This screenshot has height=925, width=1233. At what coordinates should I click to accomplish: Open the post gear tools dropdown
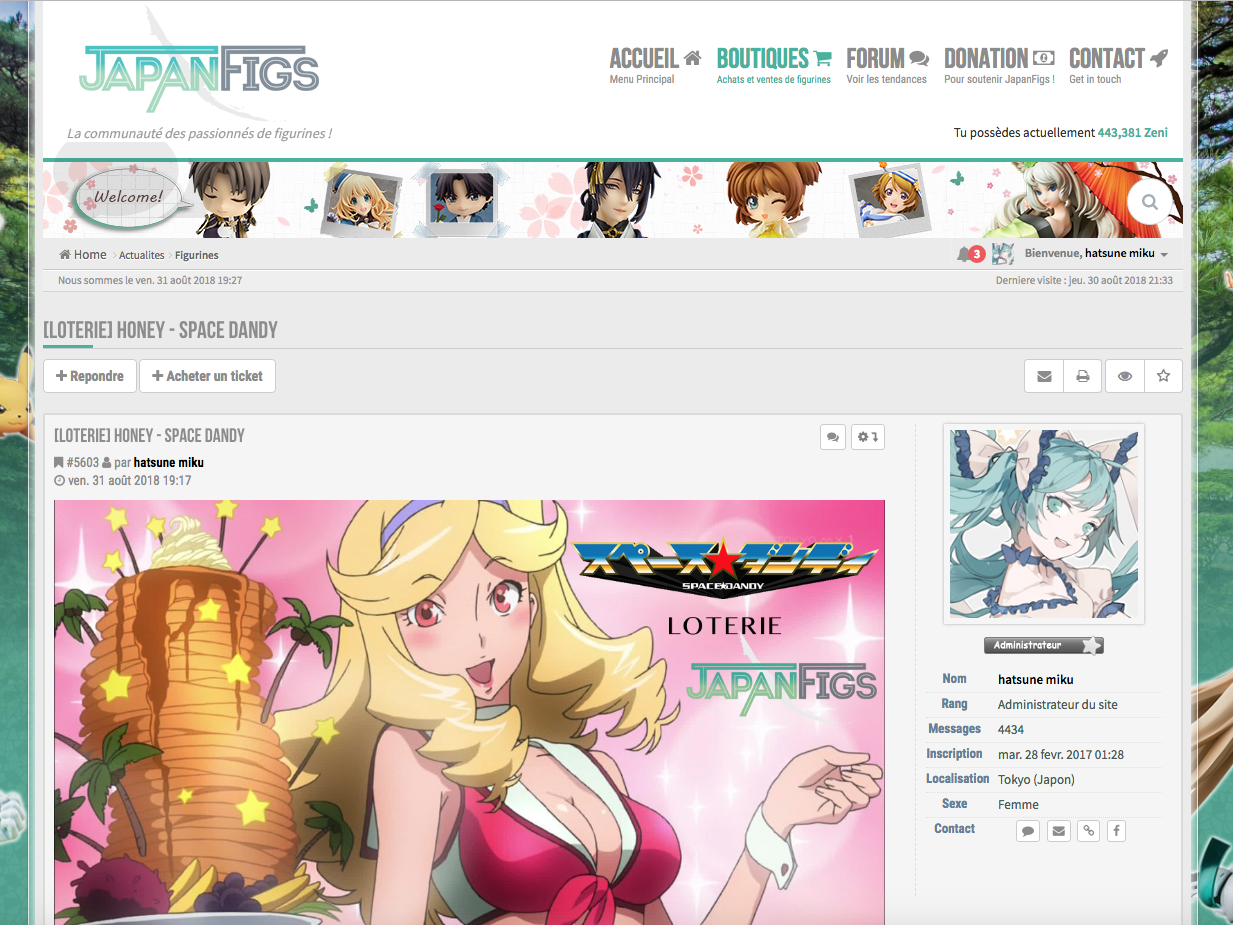coord(868,437)
